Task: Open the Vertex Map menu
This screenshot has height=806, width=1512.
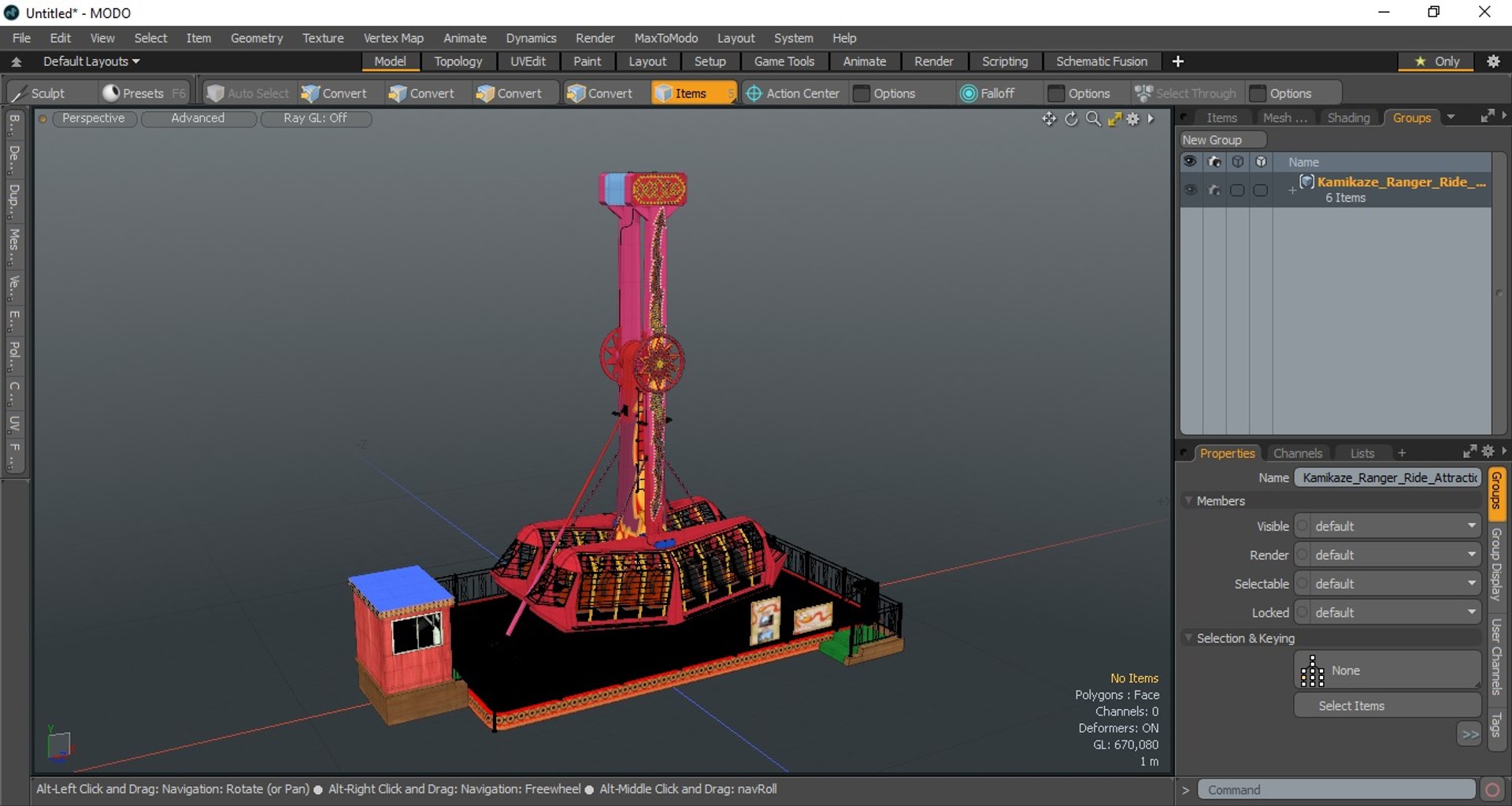Action: (x=393, y=38)
